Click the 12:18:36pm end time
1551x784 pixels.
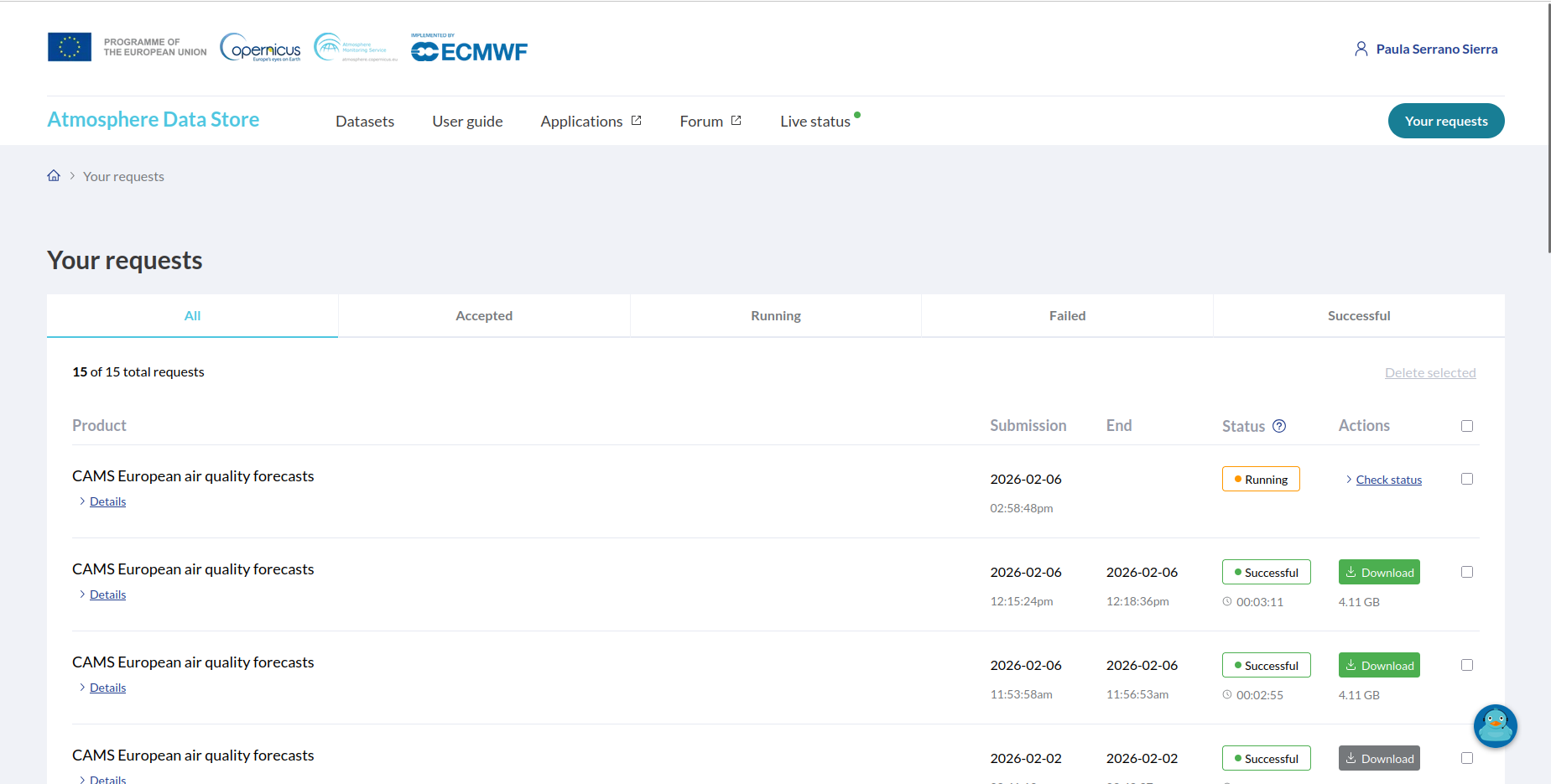click(x=1137, y=601)
